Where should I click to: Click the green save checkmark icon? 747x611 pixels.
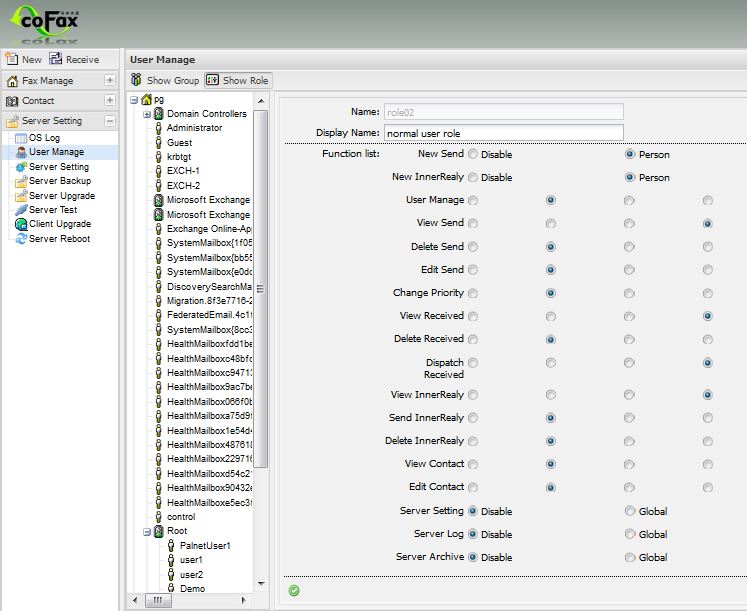(x=294, y=591)
